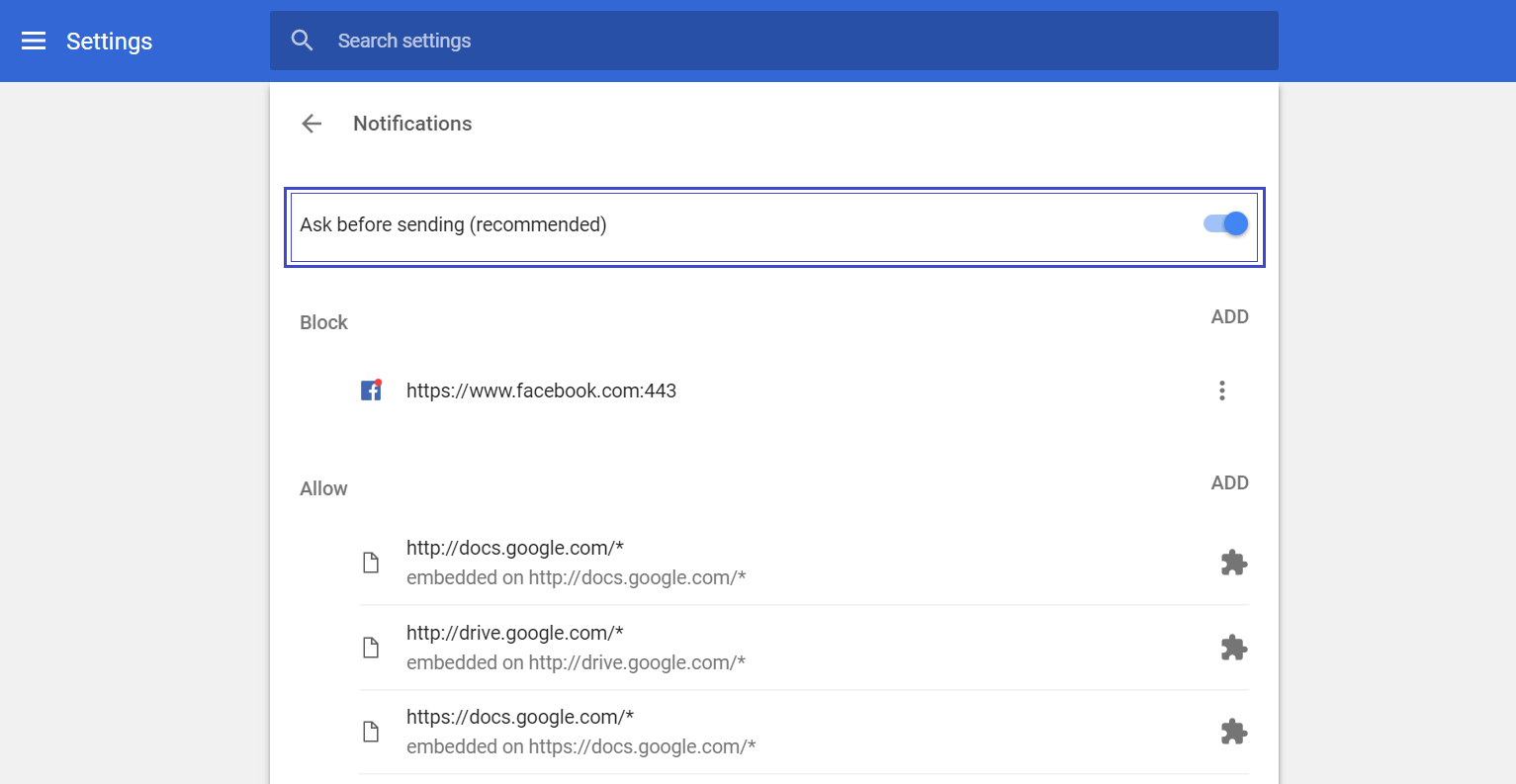Click extension puzzle icon for https://docs.google.com
Screen dimensions: 1516x784
(1233, 732)
